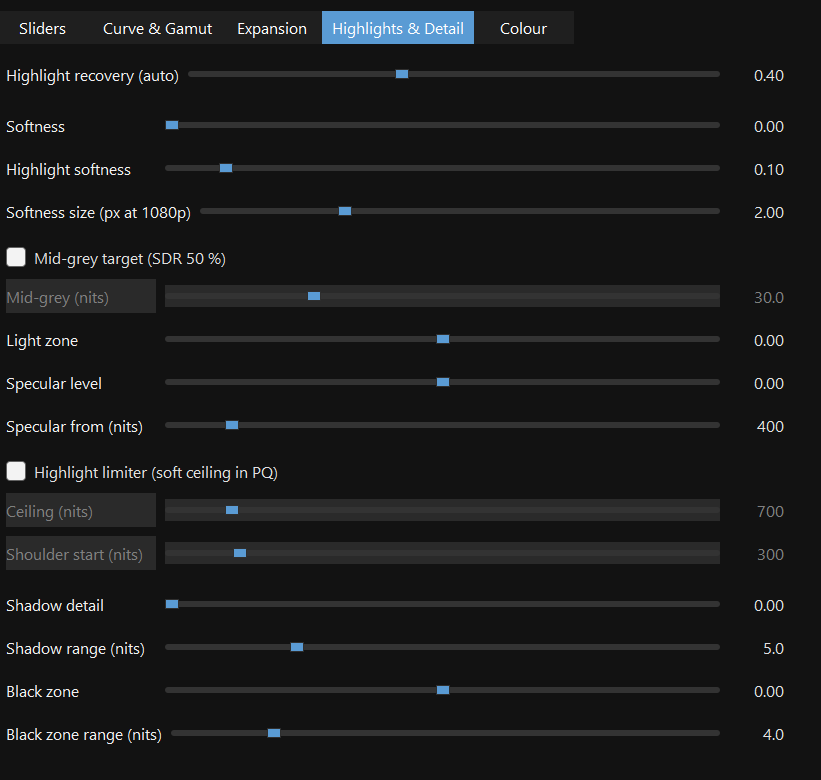Click the Black zone range slider handle
Screen dimensions: 821x780
pos(274,733)
